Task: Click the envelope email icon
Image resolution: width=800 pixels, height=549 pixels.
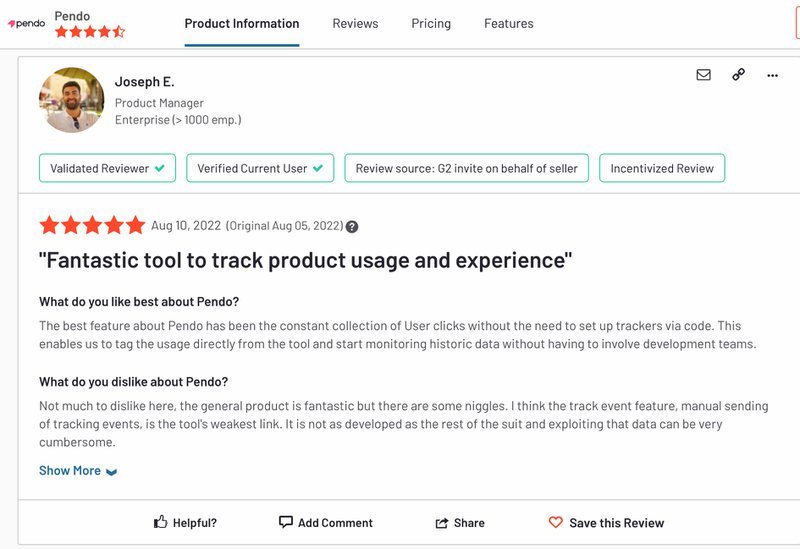Action: coord(703,75)
